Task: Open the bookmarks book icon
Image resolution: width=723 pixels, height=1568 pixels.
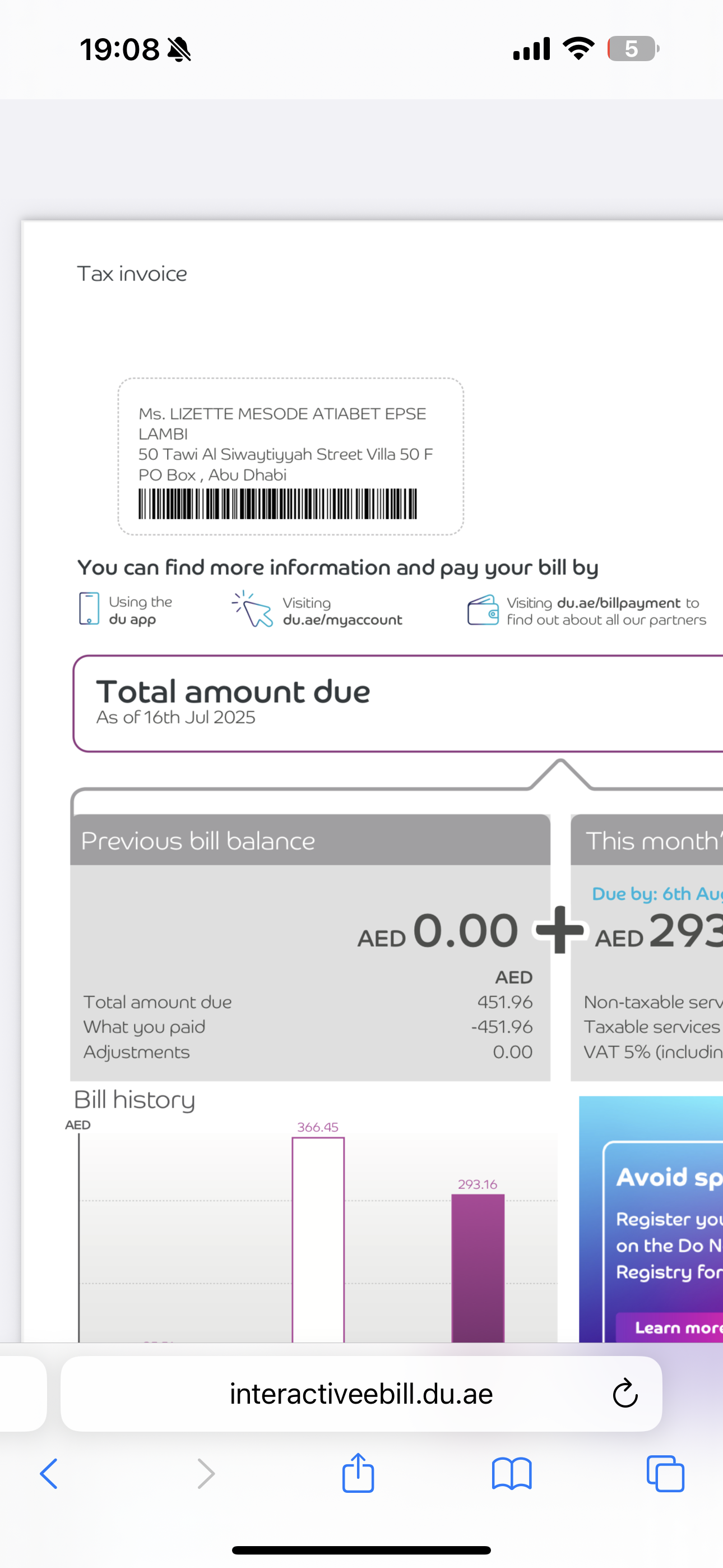Action: pos(512,1474)
